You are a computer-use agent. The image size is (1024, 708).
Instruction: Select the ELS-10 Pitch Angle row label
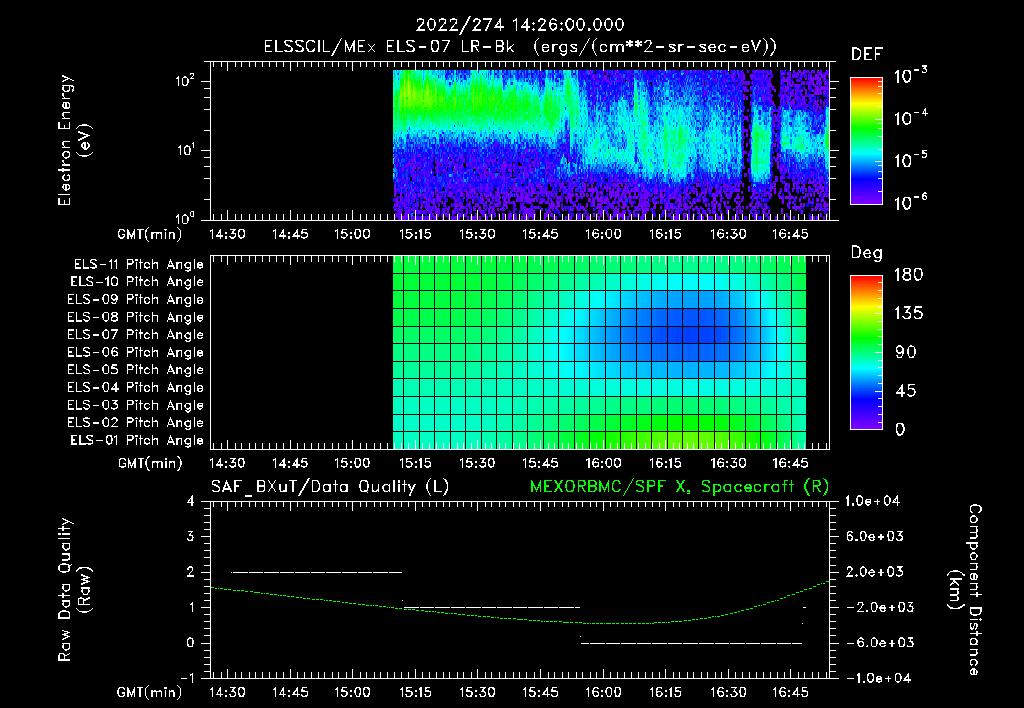137,282
